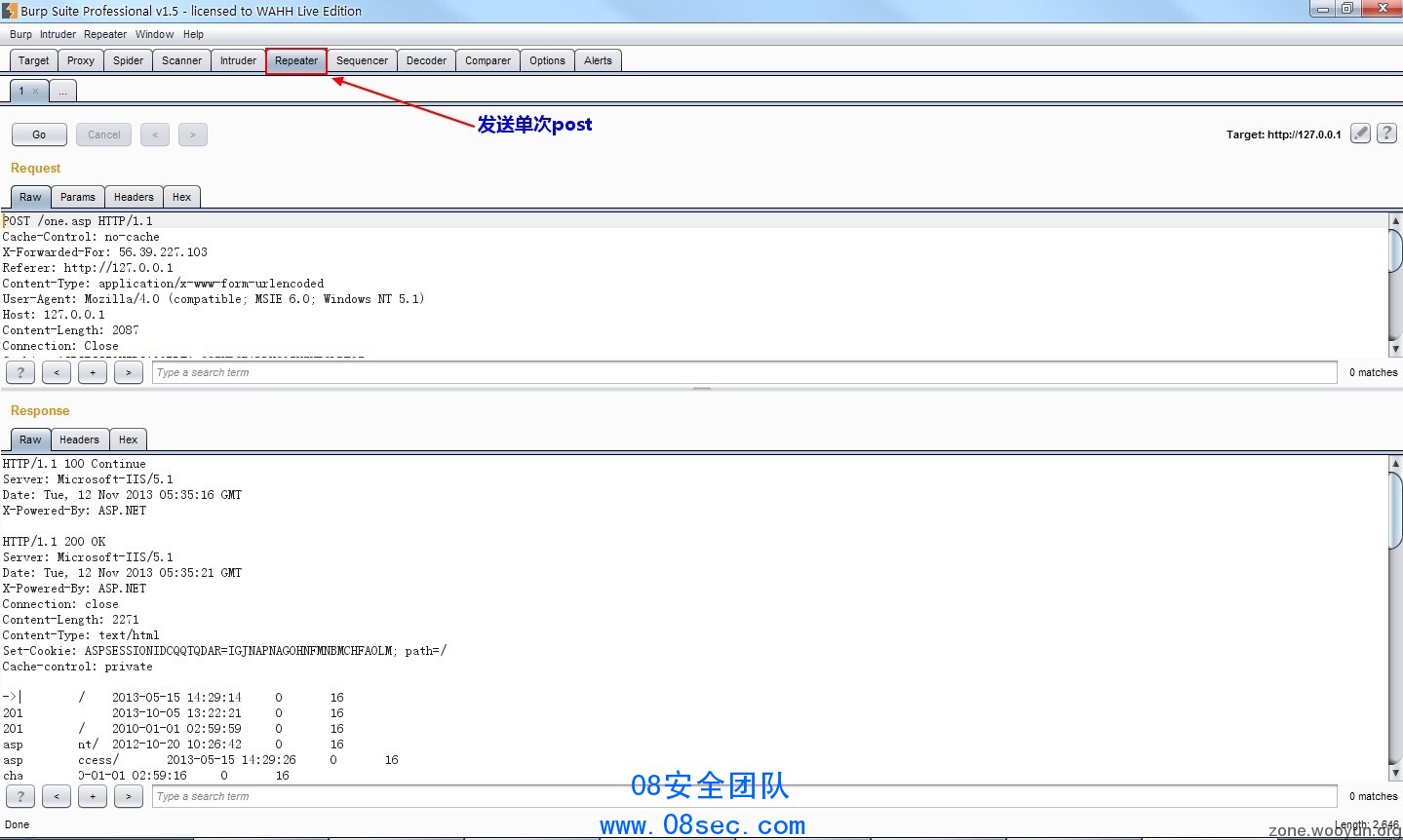This screenshot has width=1403, height=840.
Task: Click the Content-Length: 2271 response line
Action: 70,620
